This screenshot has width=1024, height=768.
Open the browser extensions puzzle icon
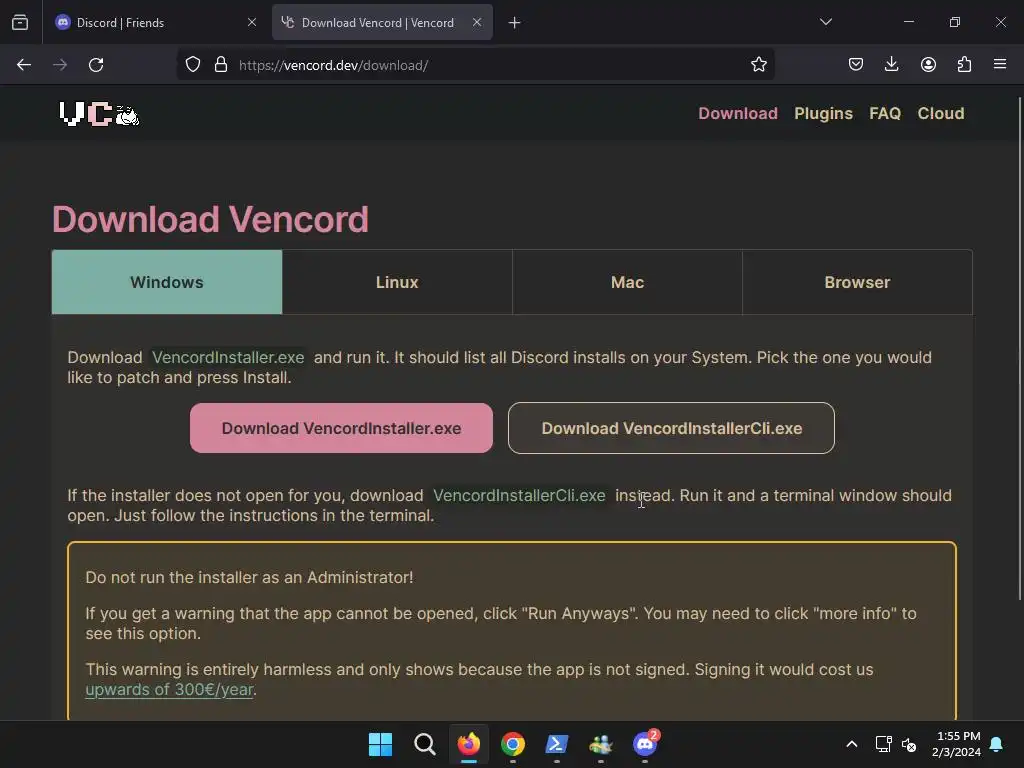[964, 64]
